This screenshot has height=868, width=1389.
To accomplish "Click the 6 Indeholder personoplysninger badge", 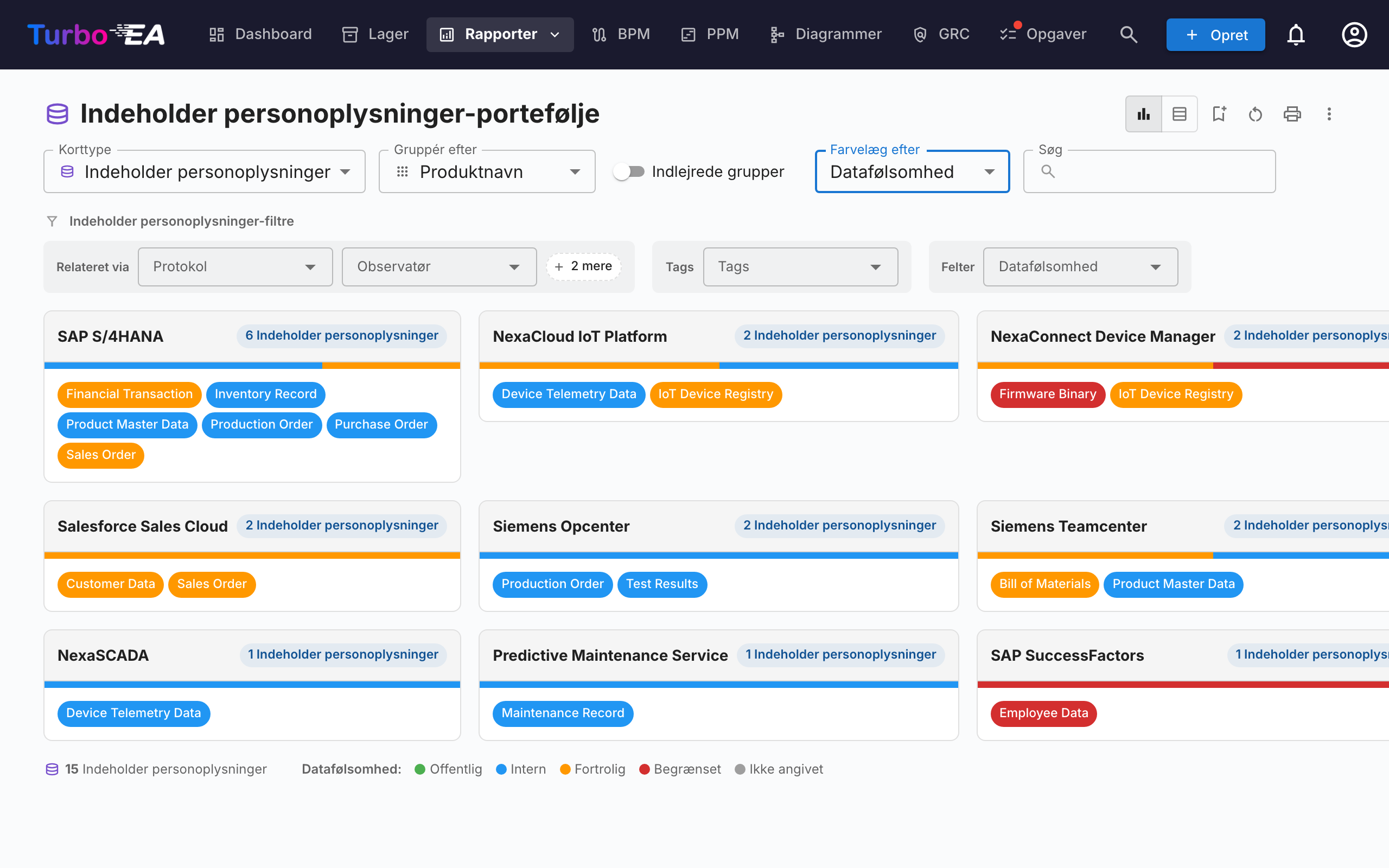I will (x=341, y=336).
